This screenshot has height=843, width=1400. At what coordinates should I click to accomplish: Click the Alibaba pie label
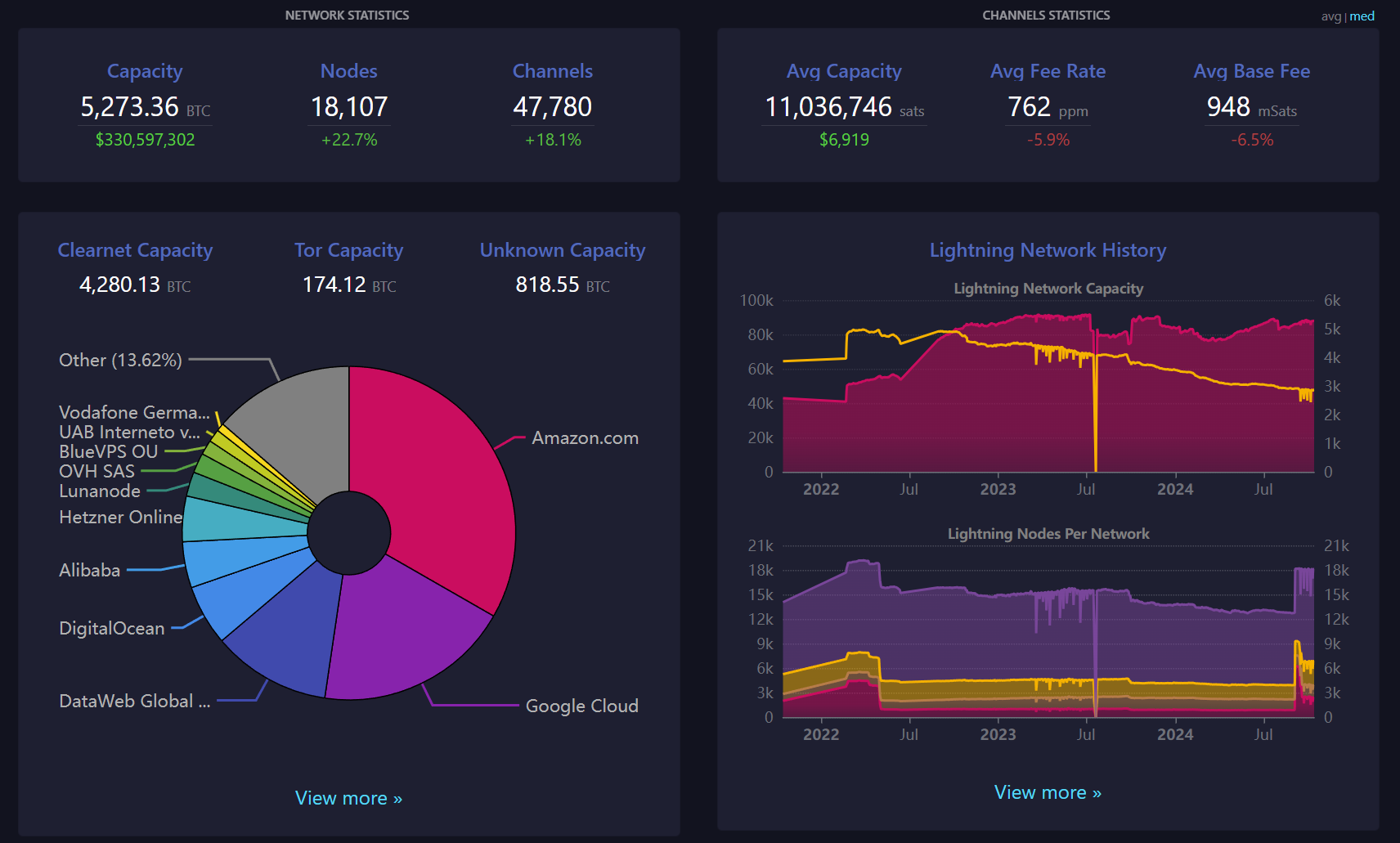(x=90, y=571)
